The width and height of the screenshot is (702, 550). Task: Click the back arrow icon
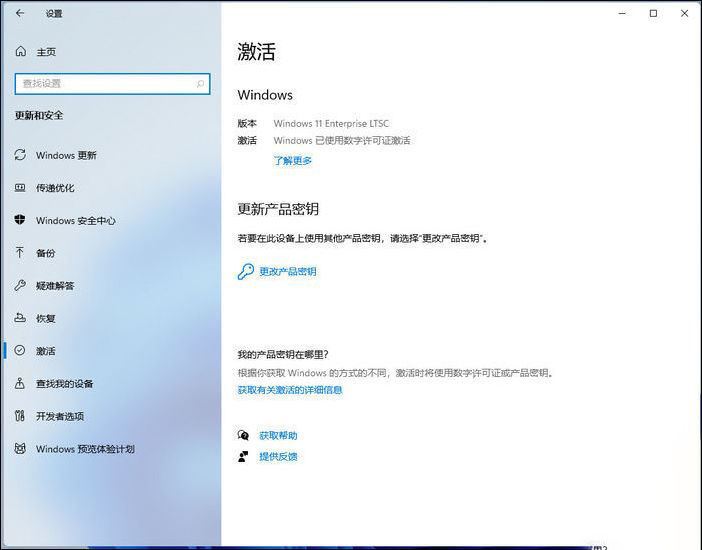pyautogui.click(x=20, y=13)
